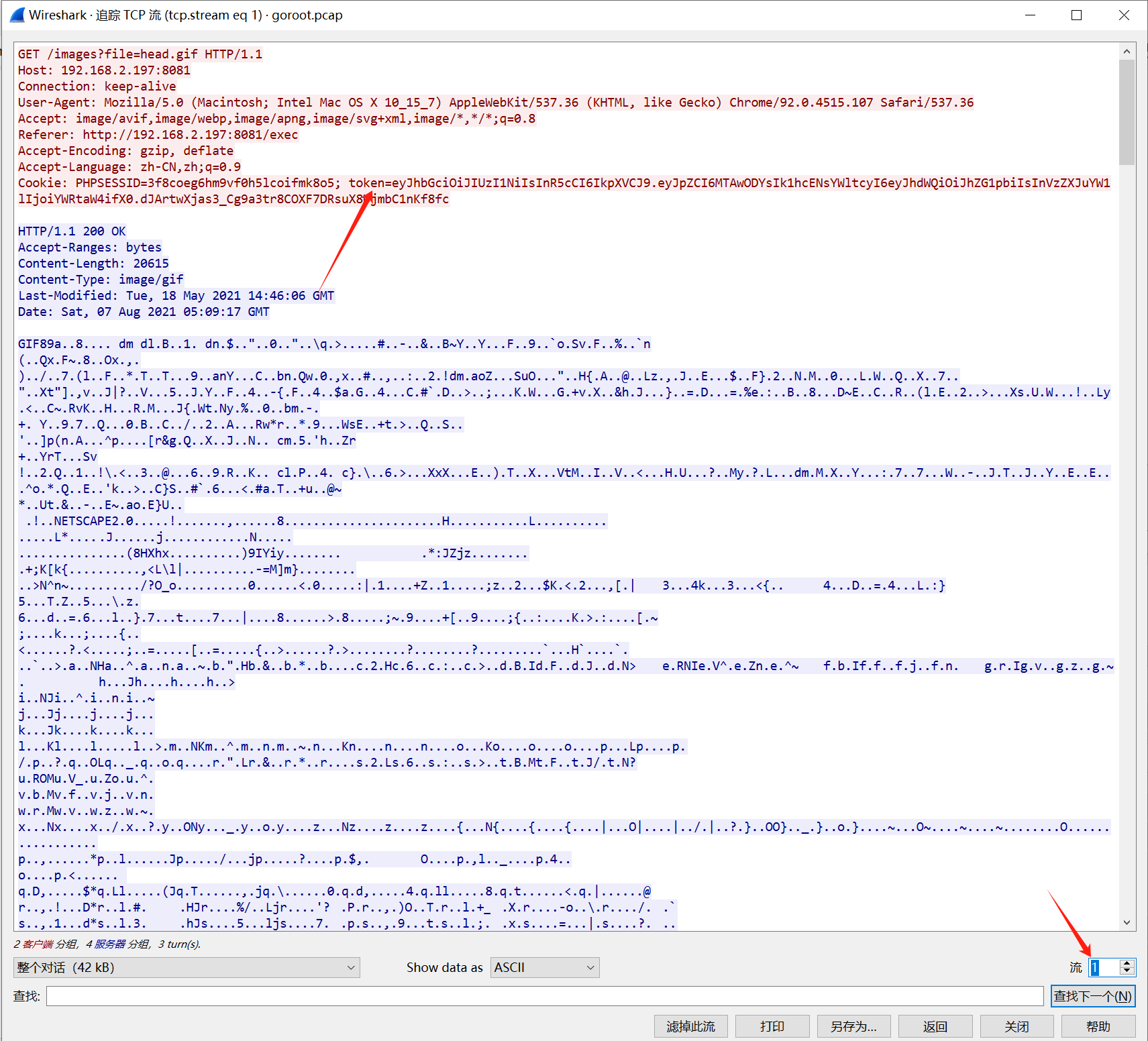Click the Cookie PHPSESSID token line
Image resolution: width=1148 pixels, height=1041 pixels.
point(564,191)
